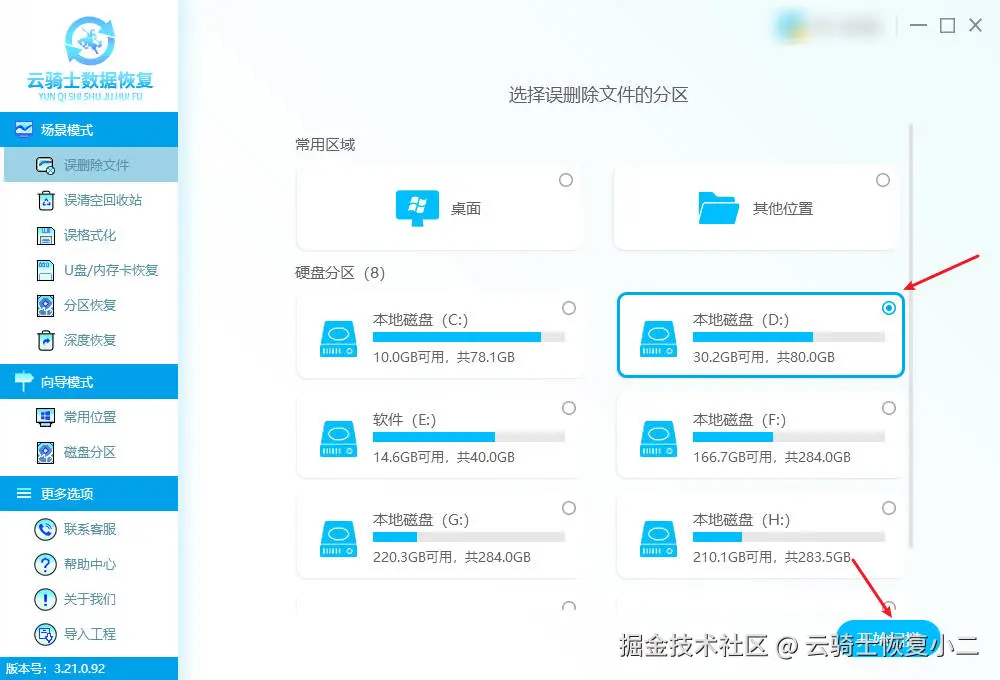
Task: Click the 10.0GB可用，共78.1GB text
Action: click(444, 357)
